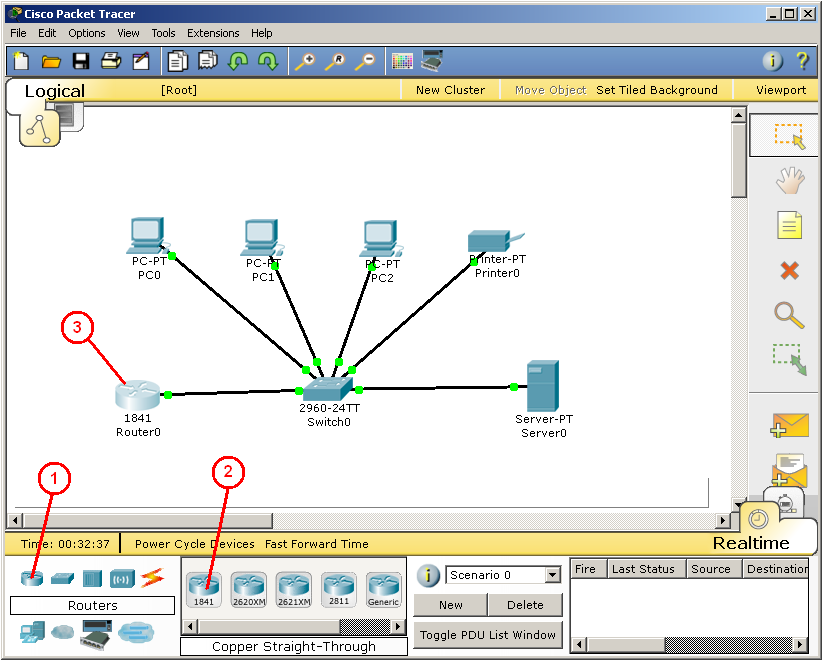This screenshot has width=824, height=662.
Task: Click Fast Forward Time
Action: (316, 544)
